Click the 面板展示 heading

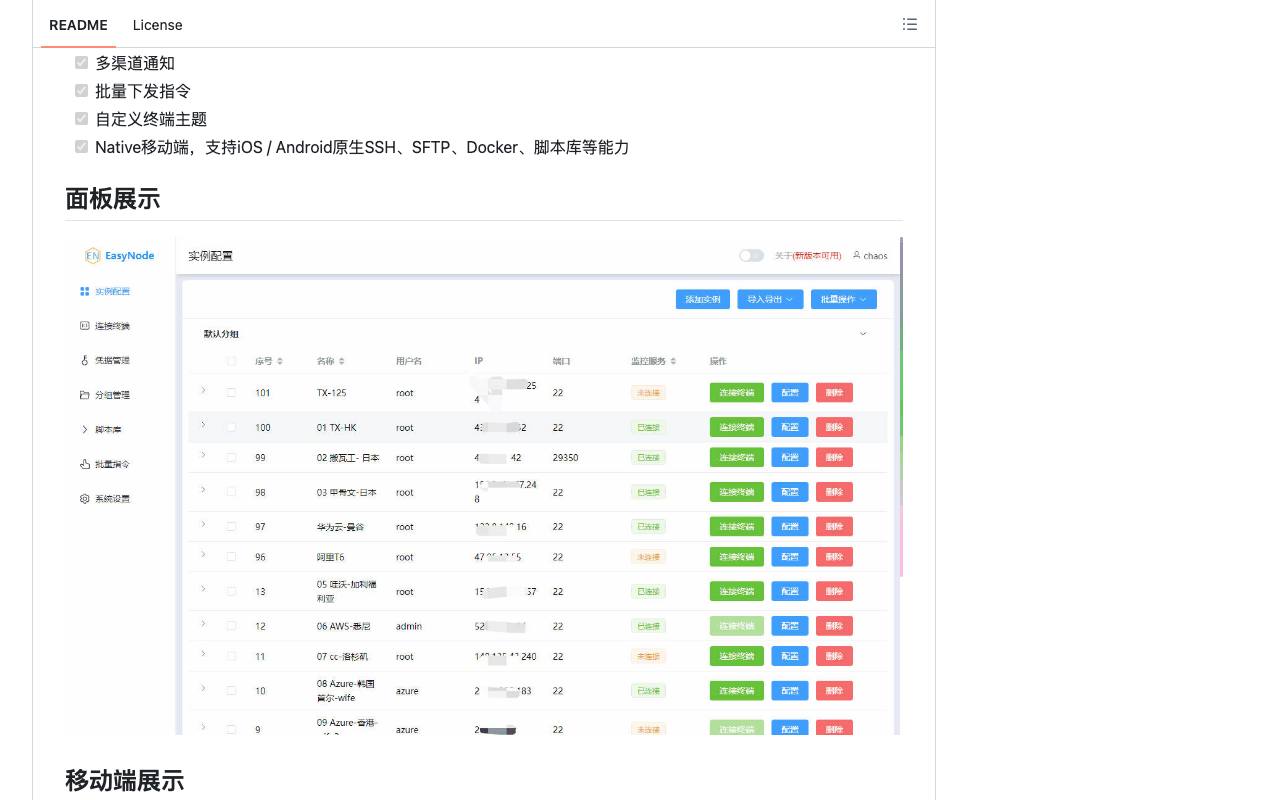tap(112, 199)
